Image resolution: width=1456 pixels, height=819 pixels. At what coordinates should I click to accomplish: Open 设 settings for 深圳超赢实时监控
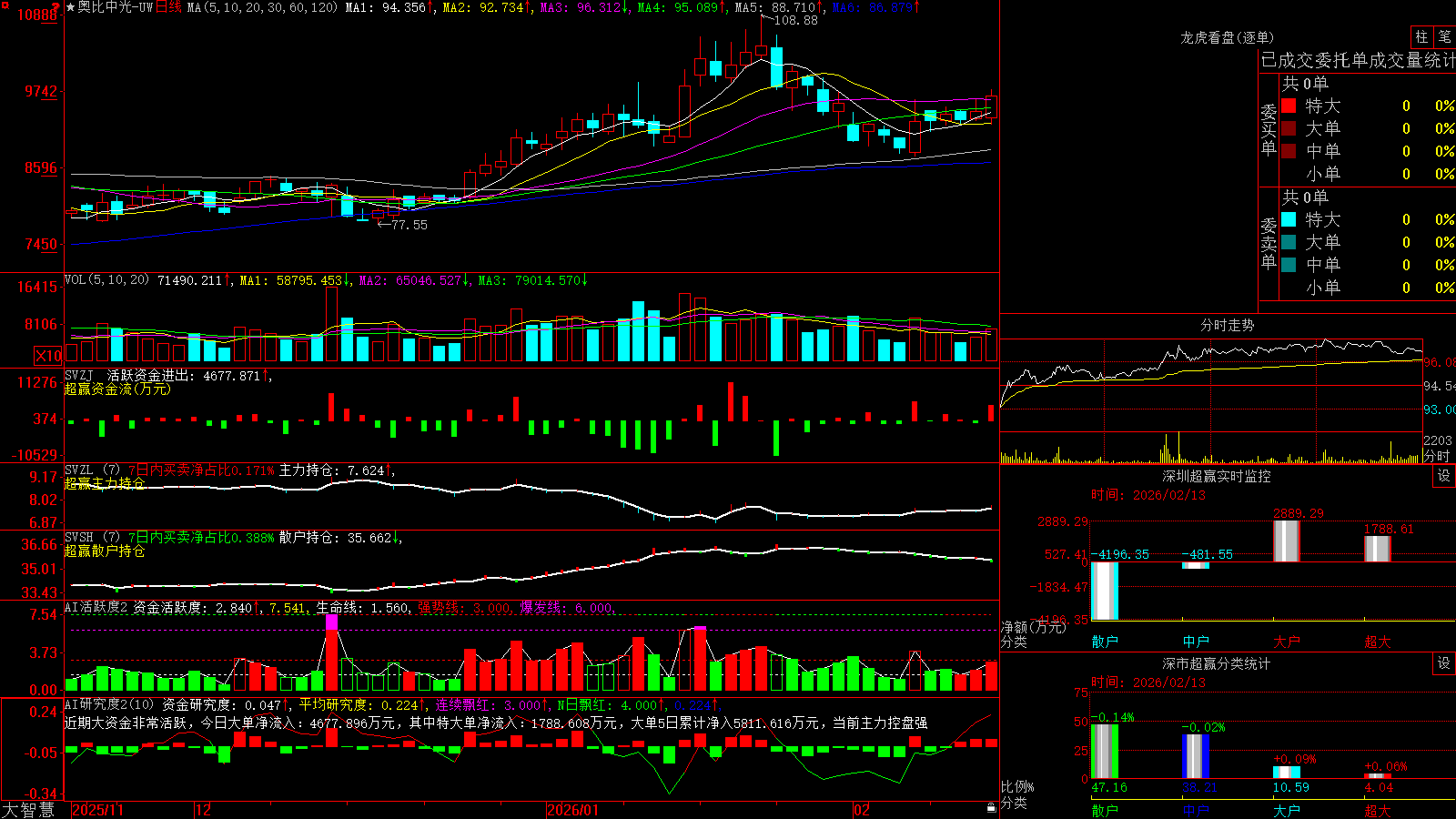tap(1443, 476)
